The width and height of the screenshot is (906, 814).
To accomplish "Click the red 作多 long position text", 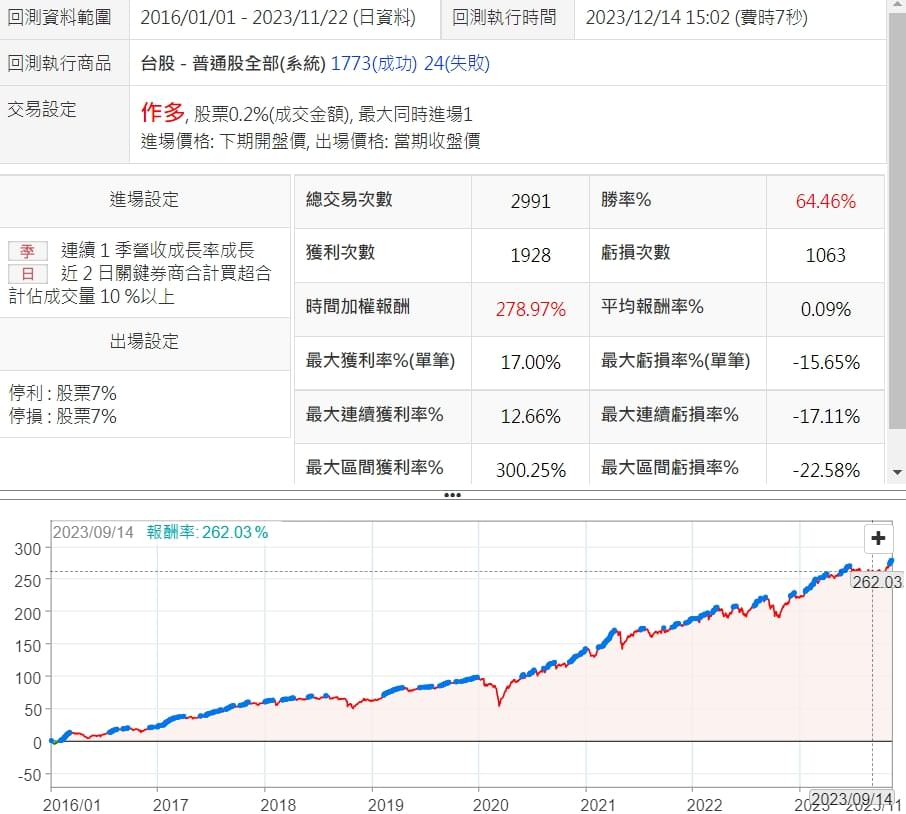I will tap(163, 114).
